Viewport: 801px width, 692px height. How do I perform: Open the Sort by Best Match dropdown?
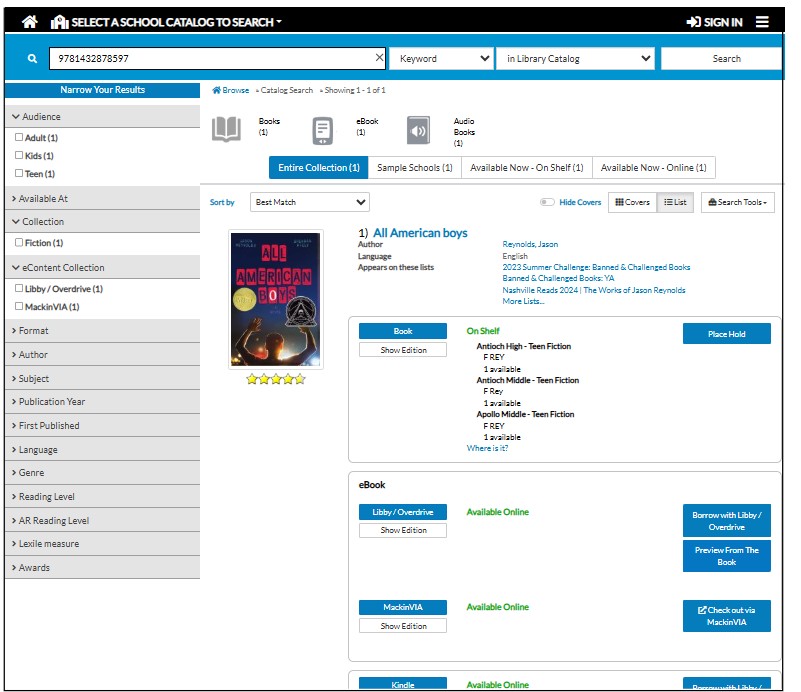309,202
